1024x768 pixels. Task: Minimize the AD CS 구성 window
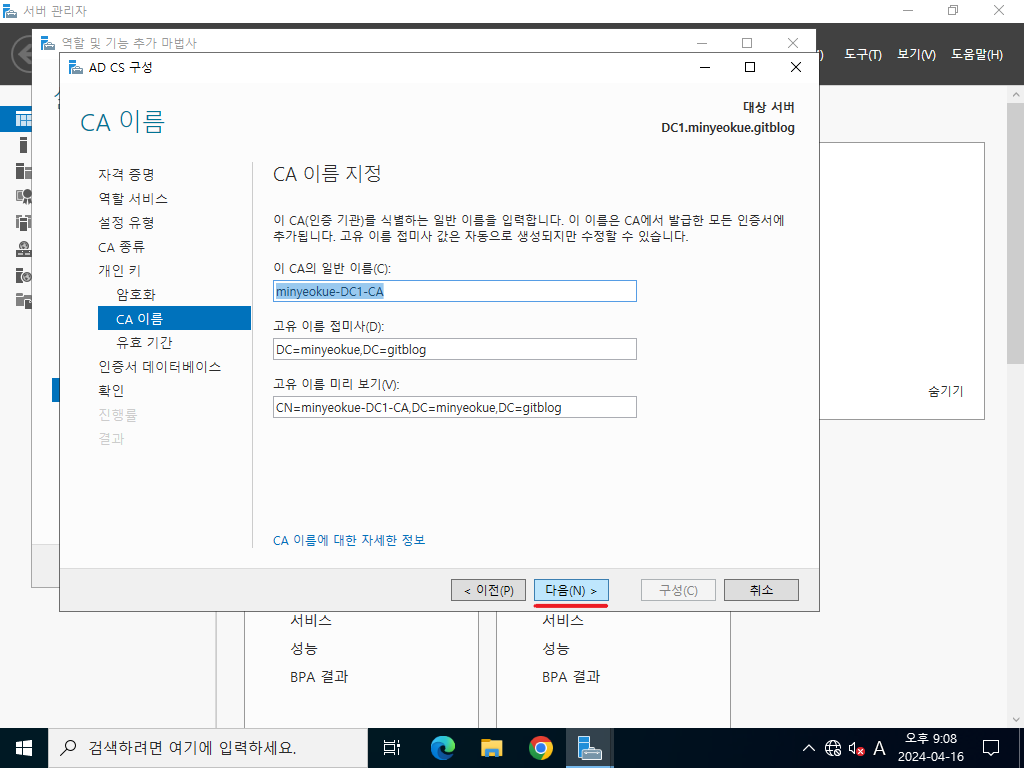(705, 67)
